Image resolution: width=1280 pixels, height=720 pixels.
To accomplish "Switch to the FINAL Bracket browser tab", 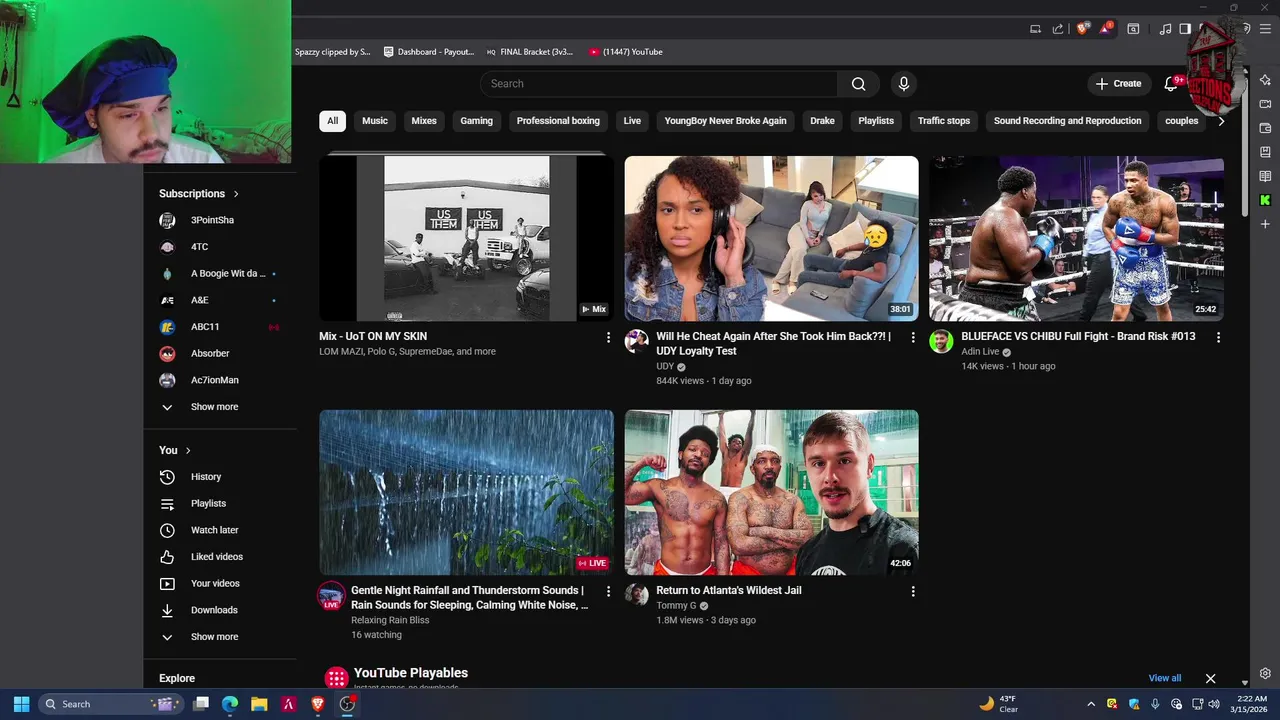I will (530, 52).
